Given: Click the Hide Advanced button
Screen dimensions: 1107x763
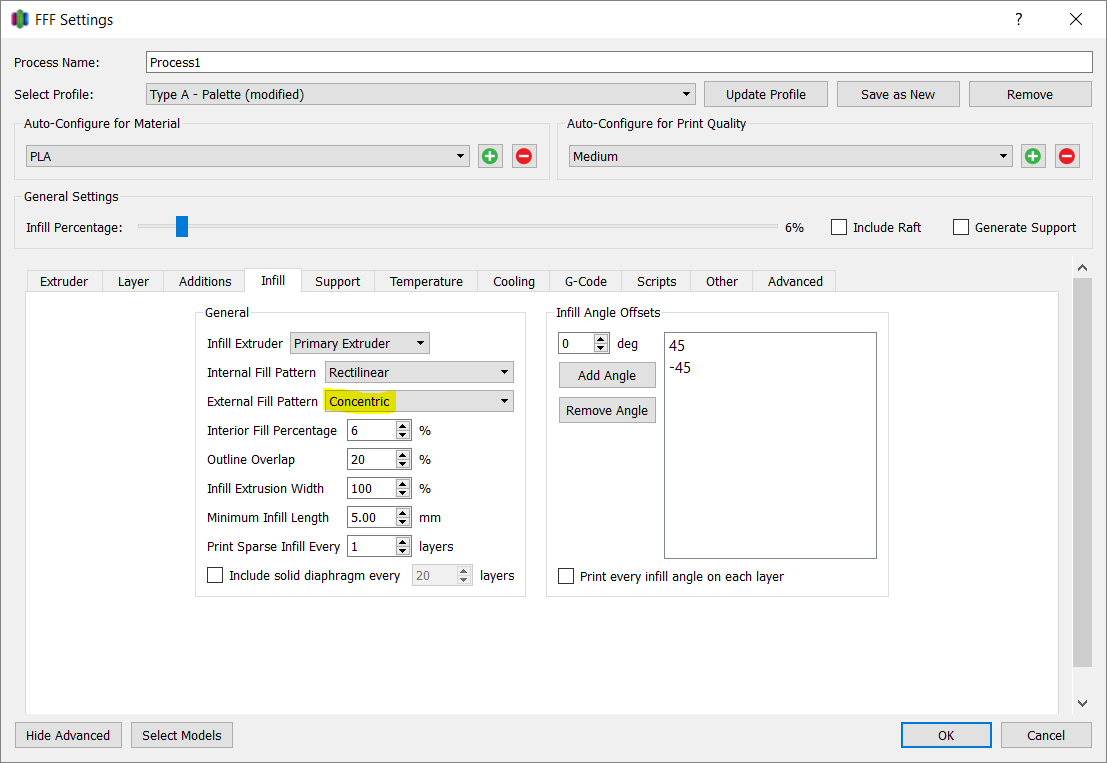Looking at the screenshot, I should [x=68, y=735].
